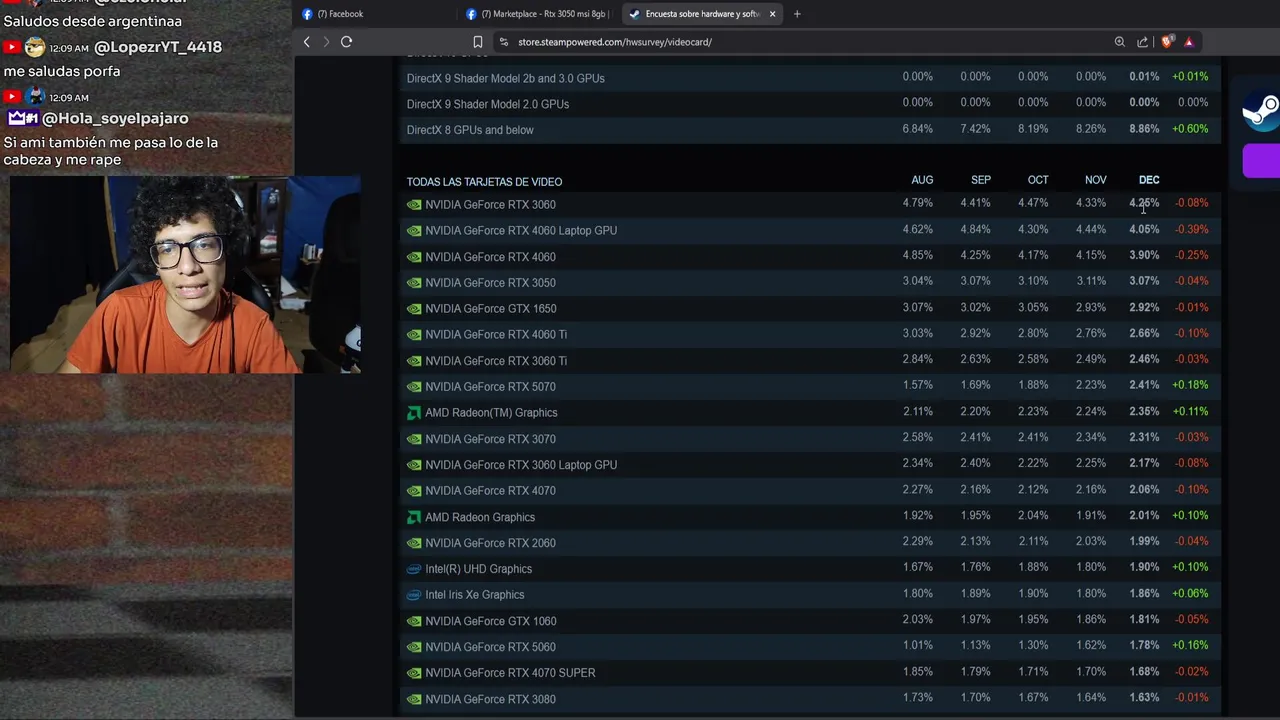This screenshot has height=720, width=1280.
Task: Click the NVIDIA logo beside RTX 3060
Action: click(x=414, y=205)
